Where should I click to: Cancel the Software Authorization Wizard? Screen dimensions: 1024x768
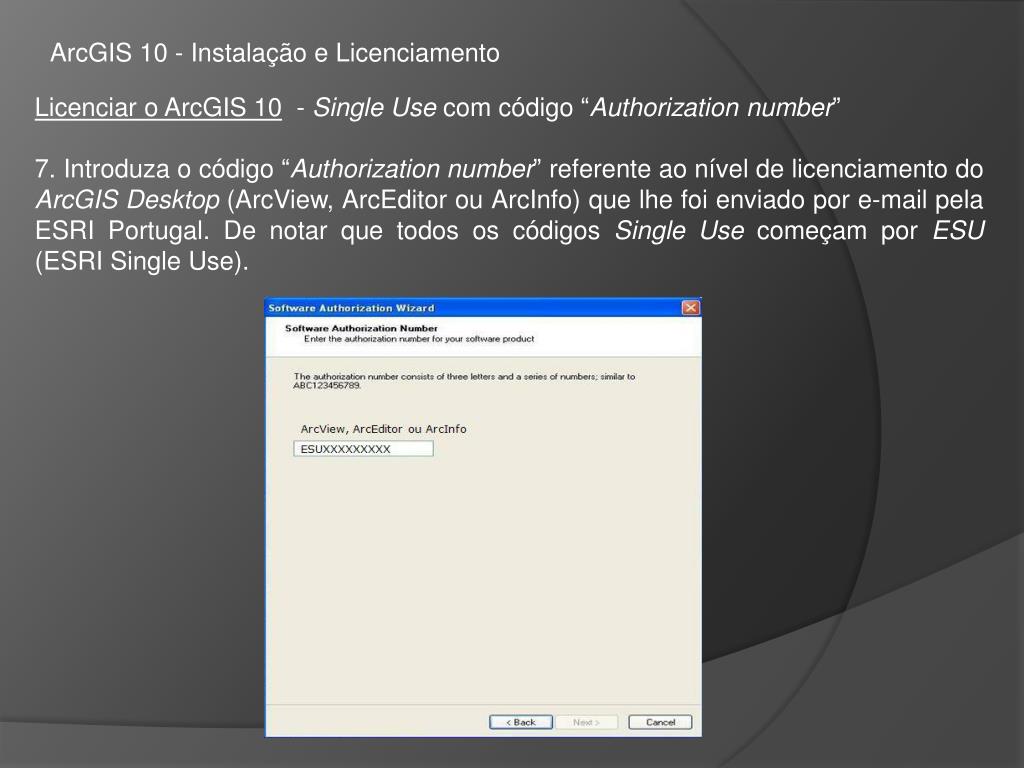click(660, 722)
